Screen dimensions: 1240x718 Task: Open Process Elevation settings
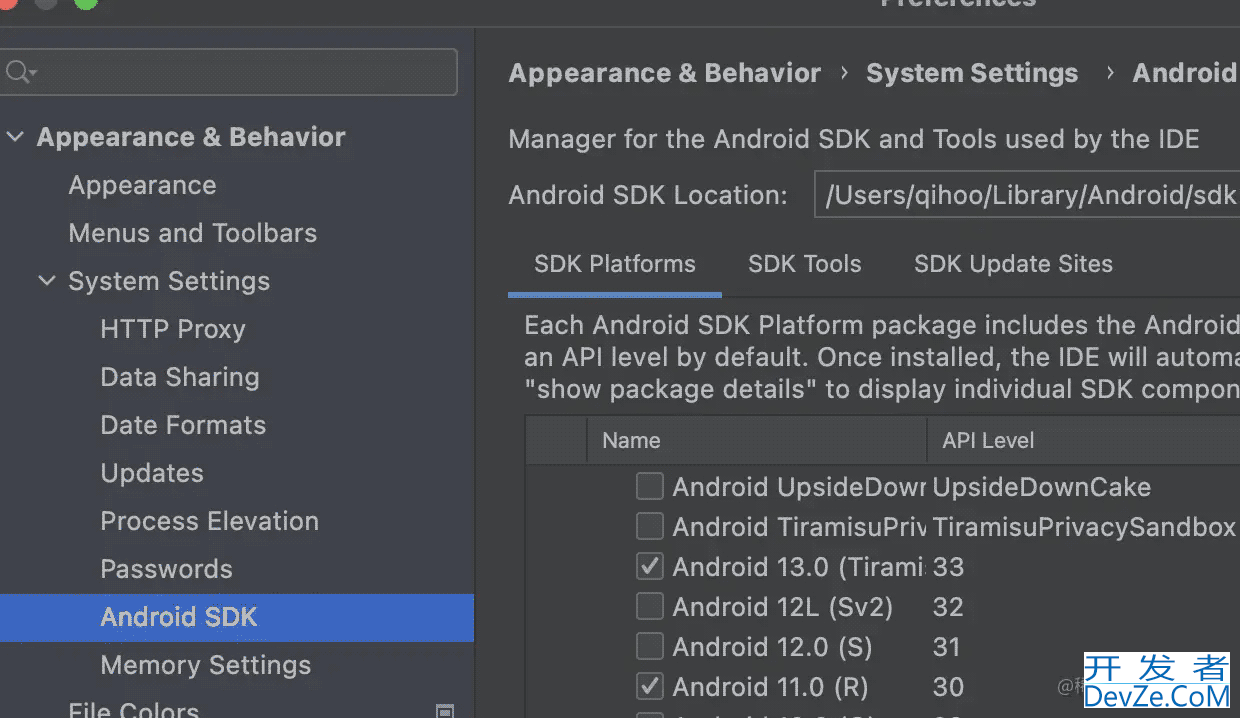pyautogui.click(x=209, y=521)
